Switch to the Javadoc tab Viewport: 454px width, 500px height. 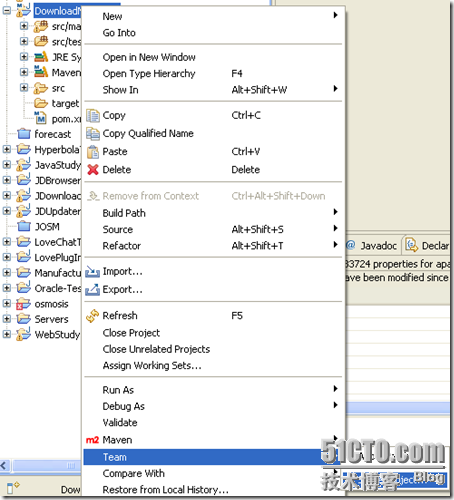pyautogui.click(x=373, y=246)
